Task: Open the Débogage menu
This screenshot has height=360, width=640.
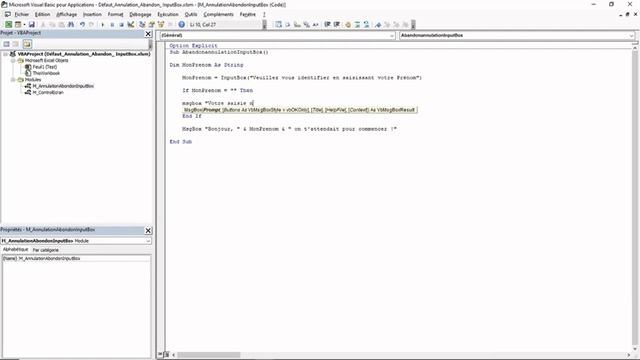Action: [x=140, y=14]
